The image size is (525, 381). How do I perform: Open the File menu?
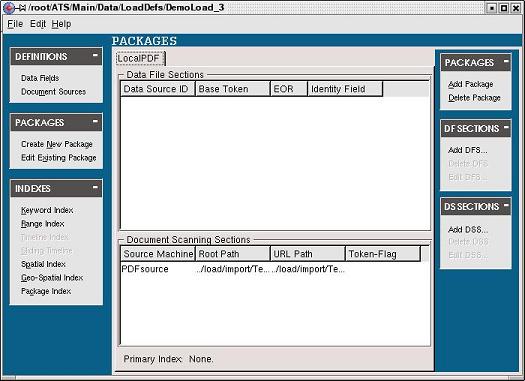[x=15, y=24]
